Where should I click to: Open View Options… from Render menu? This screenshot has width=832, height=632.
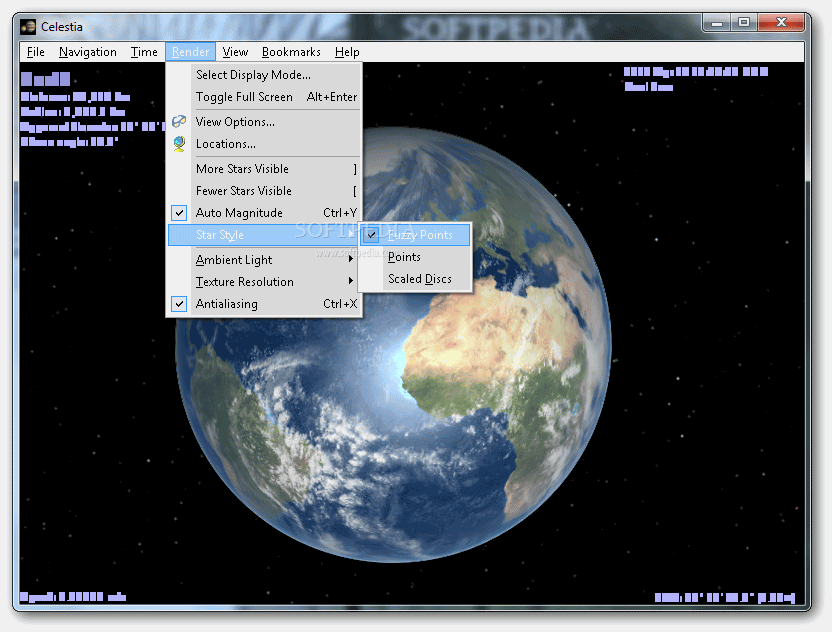pyautogui.click(x=264, y=122)
